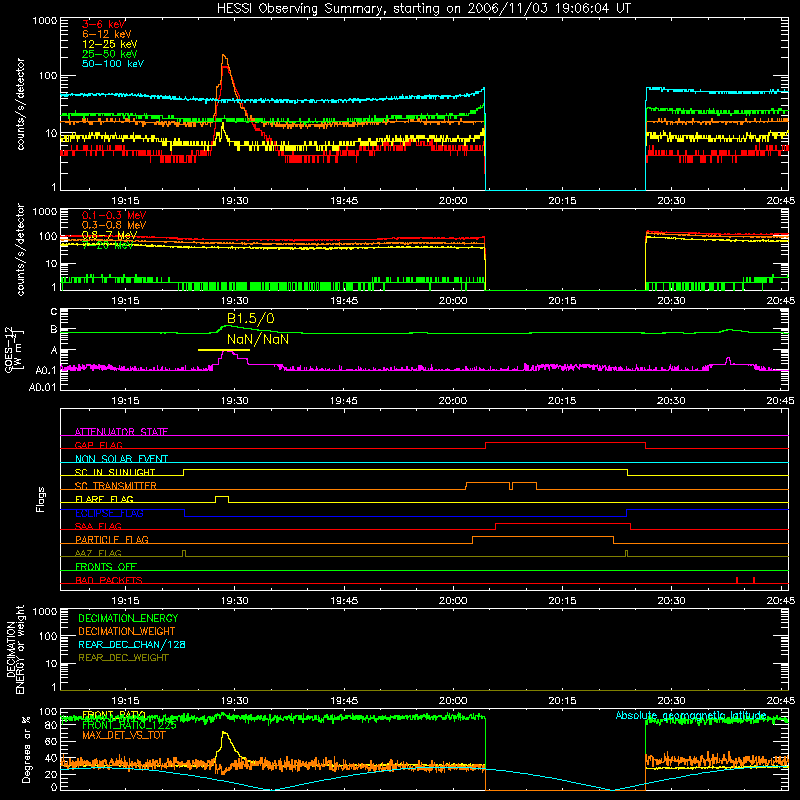This screenshot has width=800, height=800.
Task: Click the raised FLARE_FLAG pulse near 19:28
Action: point(222,498)
